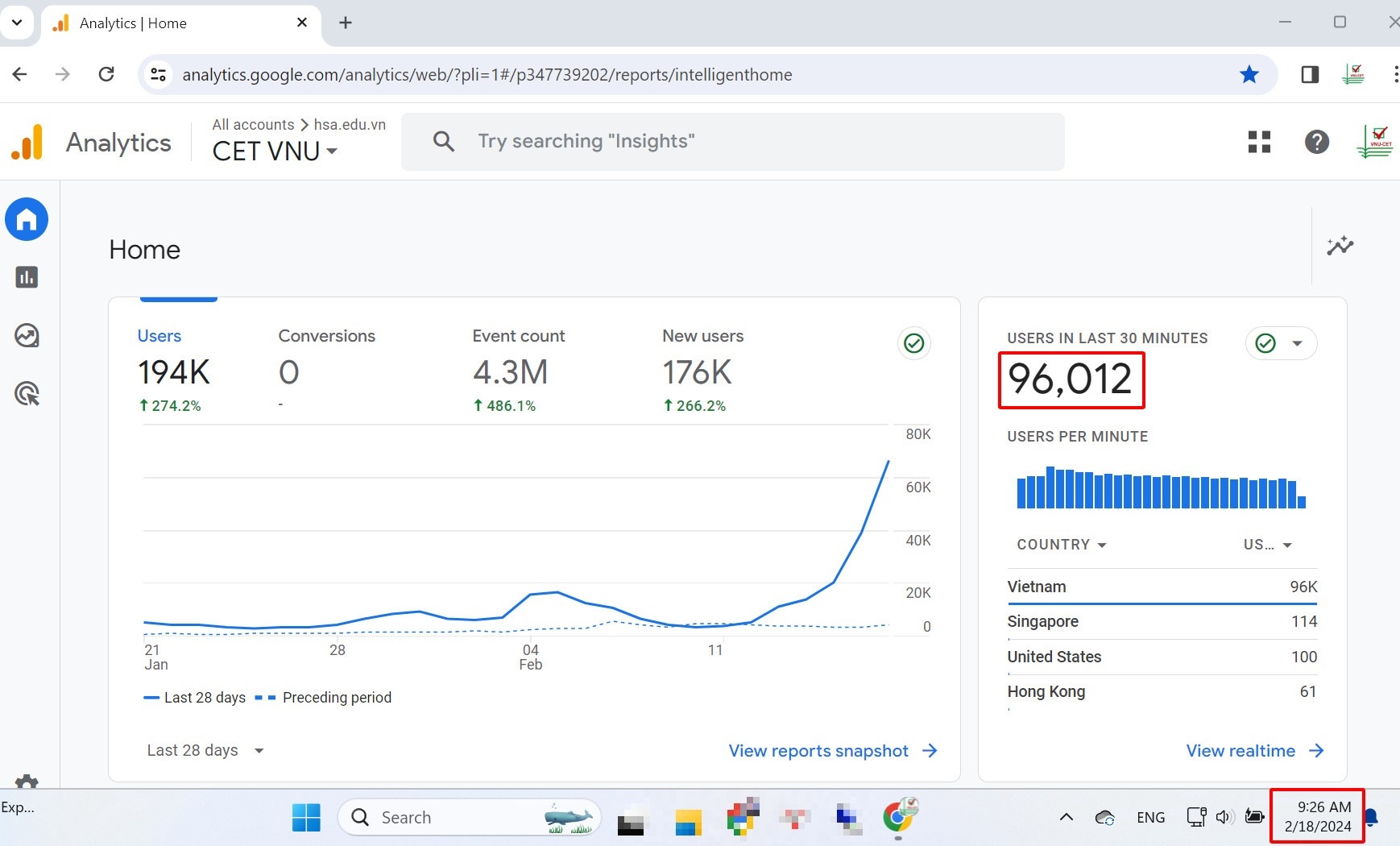Open the Home icon in sidebar

(27, 219)
